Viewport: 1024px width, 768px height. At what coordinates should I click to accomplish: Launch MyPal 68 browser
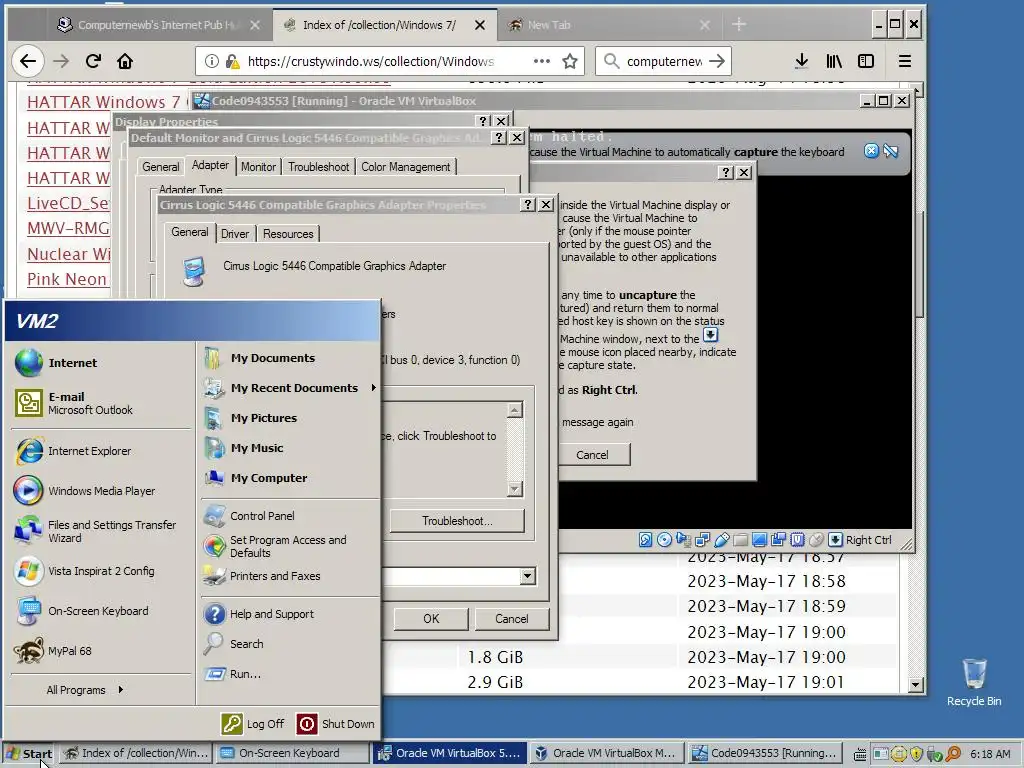coord(101,651)
